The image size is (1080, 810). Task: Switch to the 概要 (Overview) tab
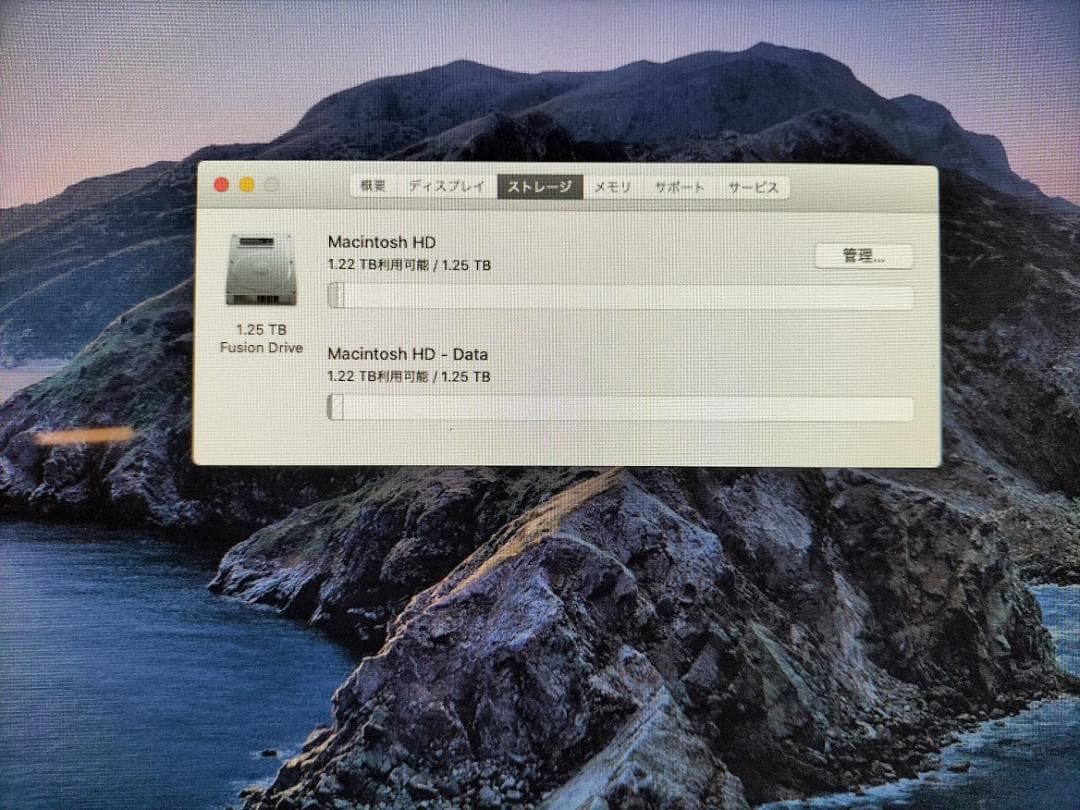373,185
